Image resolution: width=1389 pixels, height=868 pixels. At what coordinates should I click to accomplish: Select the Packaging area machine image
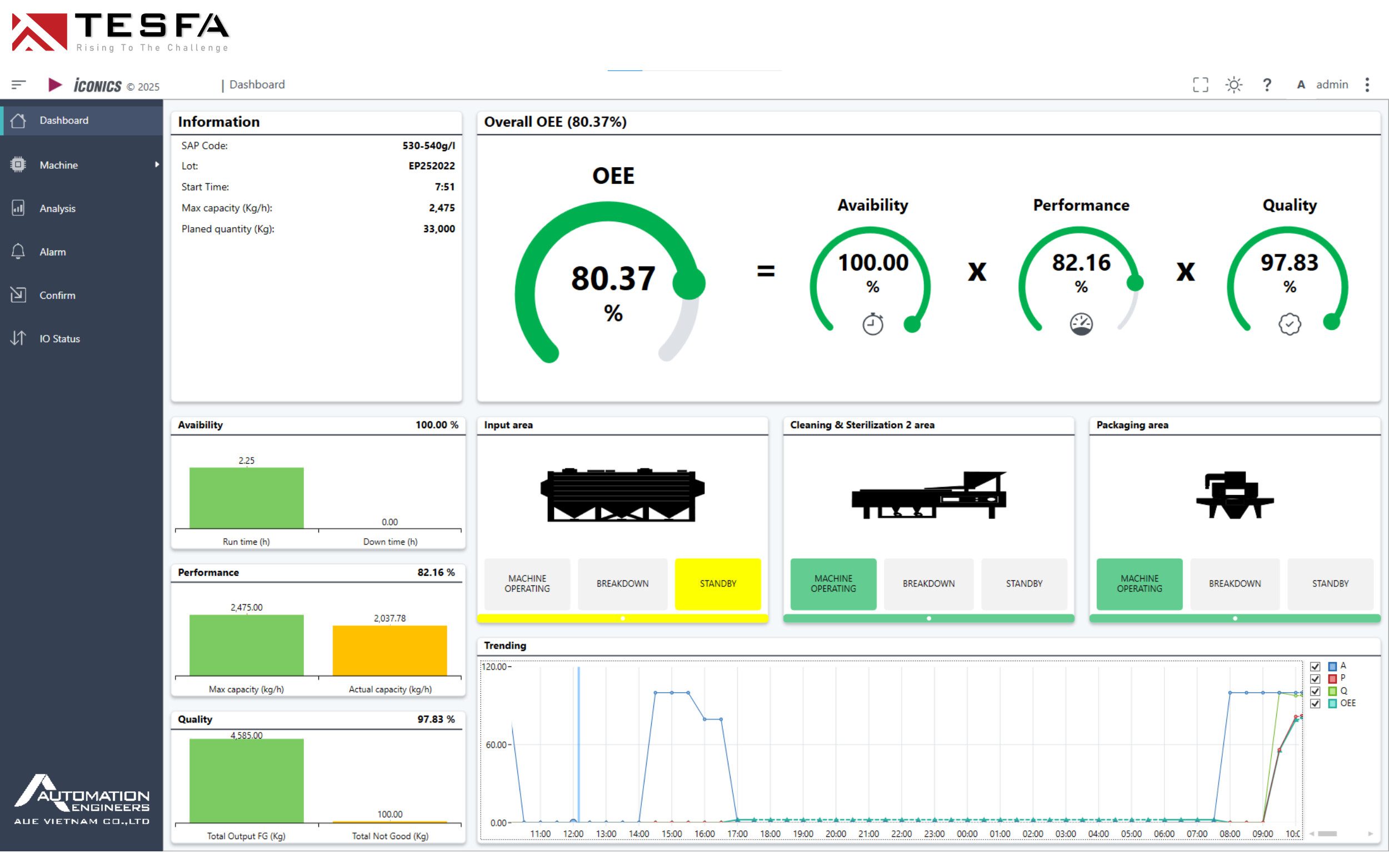tap(1235, 494)
